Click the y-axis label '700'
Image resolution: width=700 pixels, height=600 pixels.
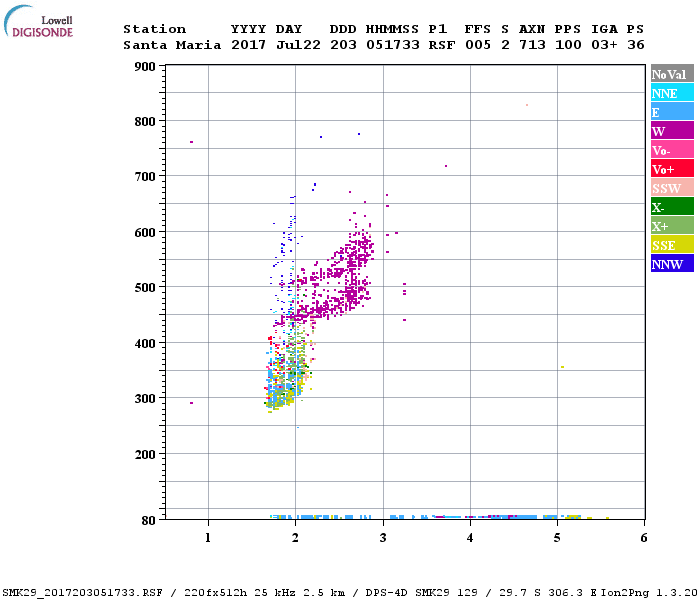coord(145,176)
